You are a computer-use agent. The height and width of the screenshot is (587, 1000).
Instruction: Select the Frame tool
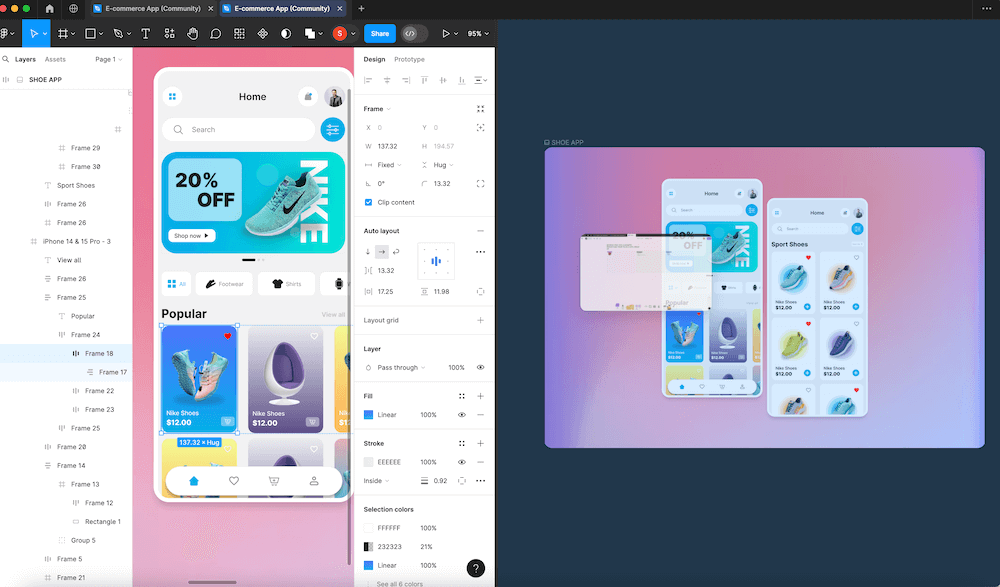pyautogui.click(x=64, y=33)
